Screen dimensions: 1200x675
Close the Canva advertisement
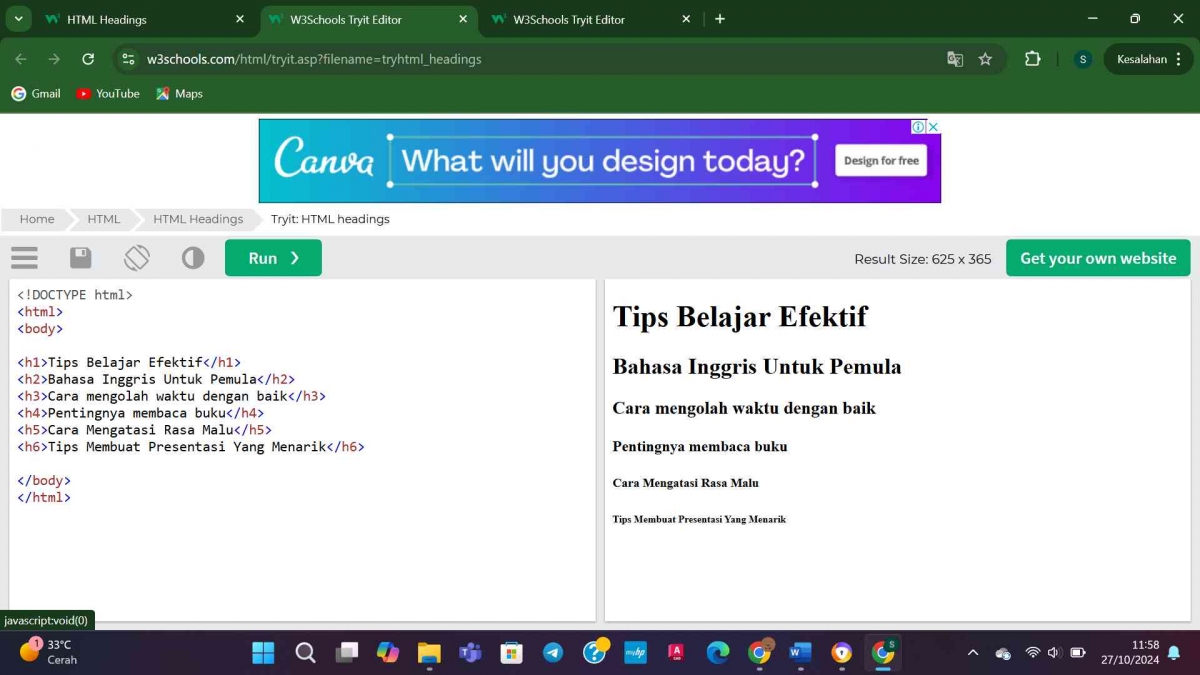(x=933, y=127)
